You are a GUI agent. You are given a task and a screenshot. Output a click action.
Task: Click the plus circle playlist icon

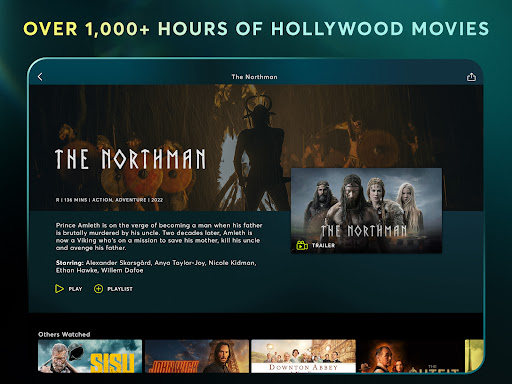tap(98, 289)
